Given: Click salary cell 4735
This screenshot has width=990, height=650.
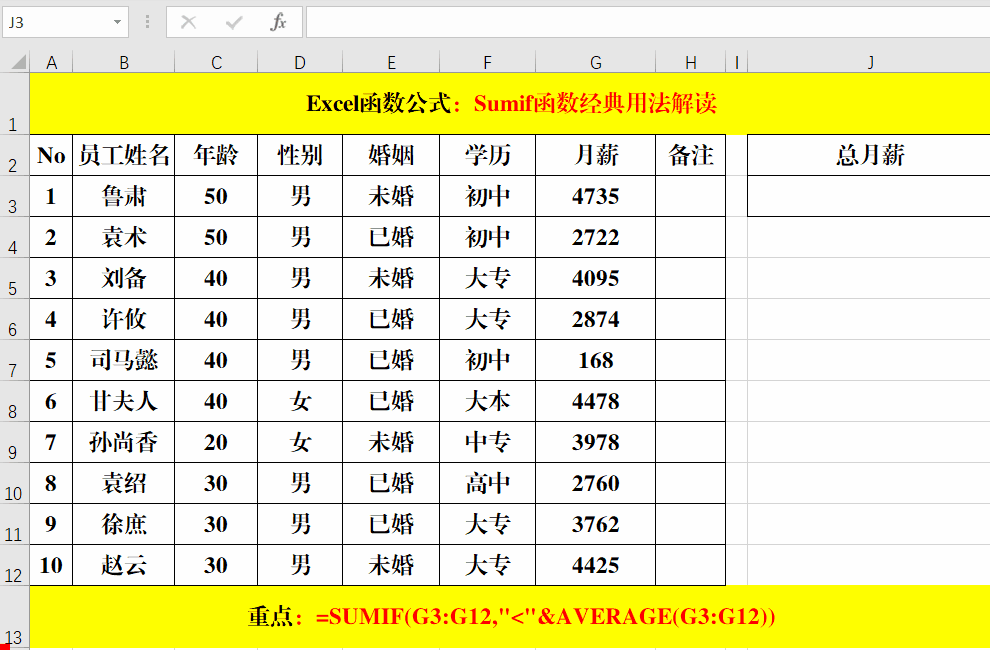Looking at the screenshot, I should [x=595, y=196].
